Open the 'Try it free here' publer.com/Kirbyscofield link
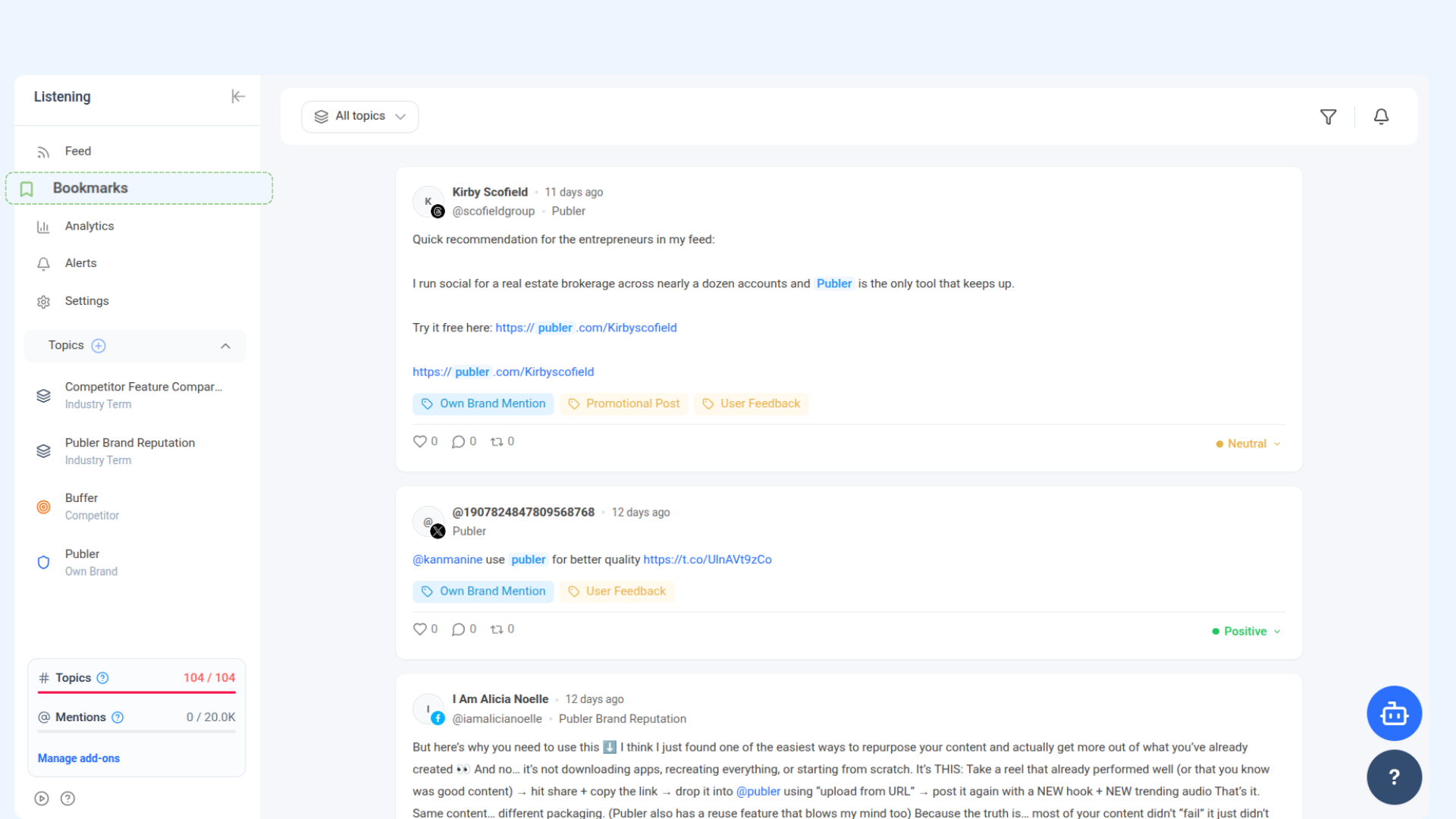The image size is (1456, 819). click(x=586, y=328)
